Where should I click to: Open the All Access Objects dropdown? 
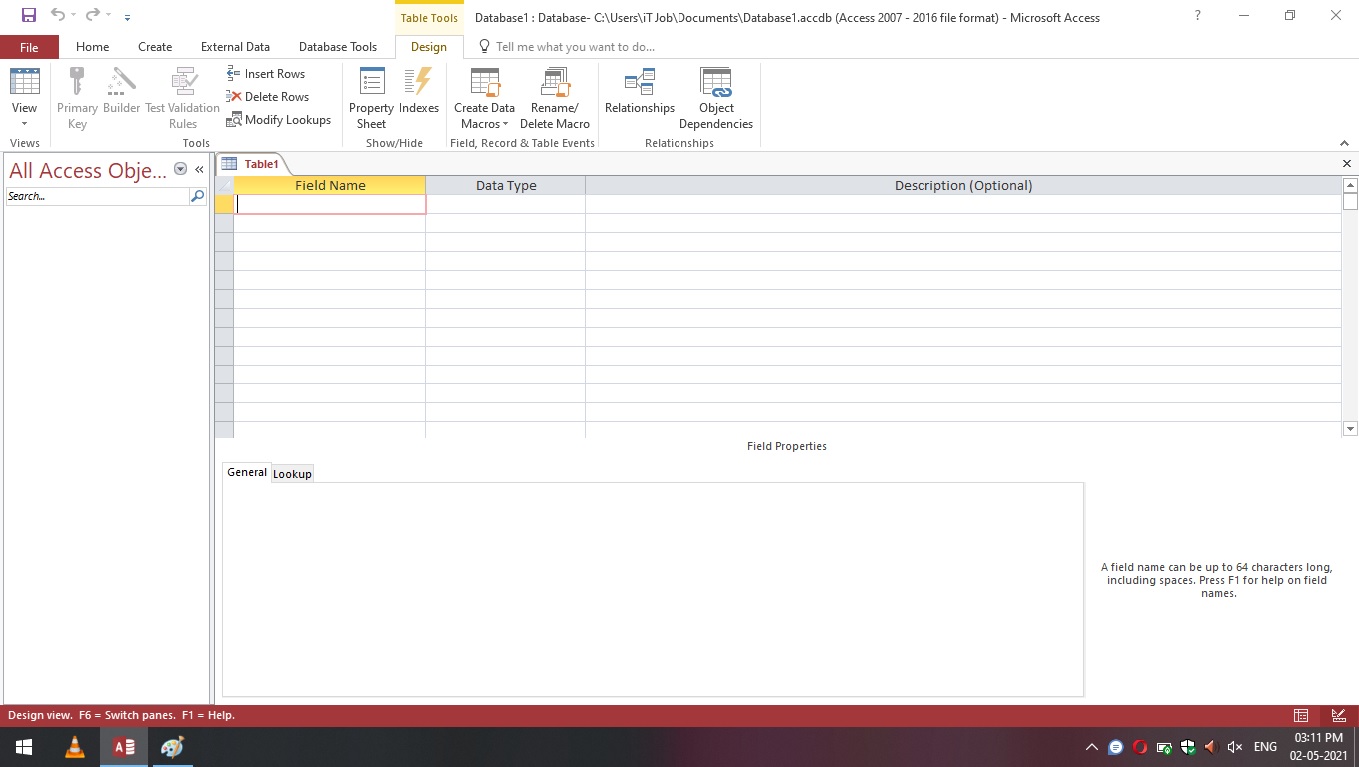coord(180,169)
